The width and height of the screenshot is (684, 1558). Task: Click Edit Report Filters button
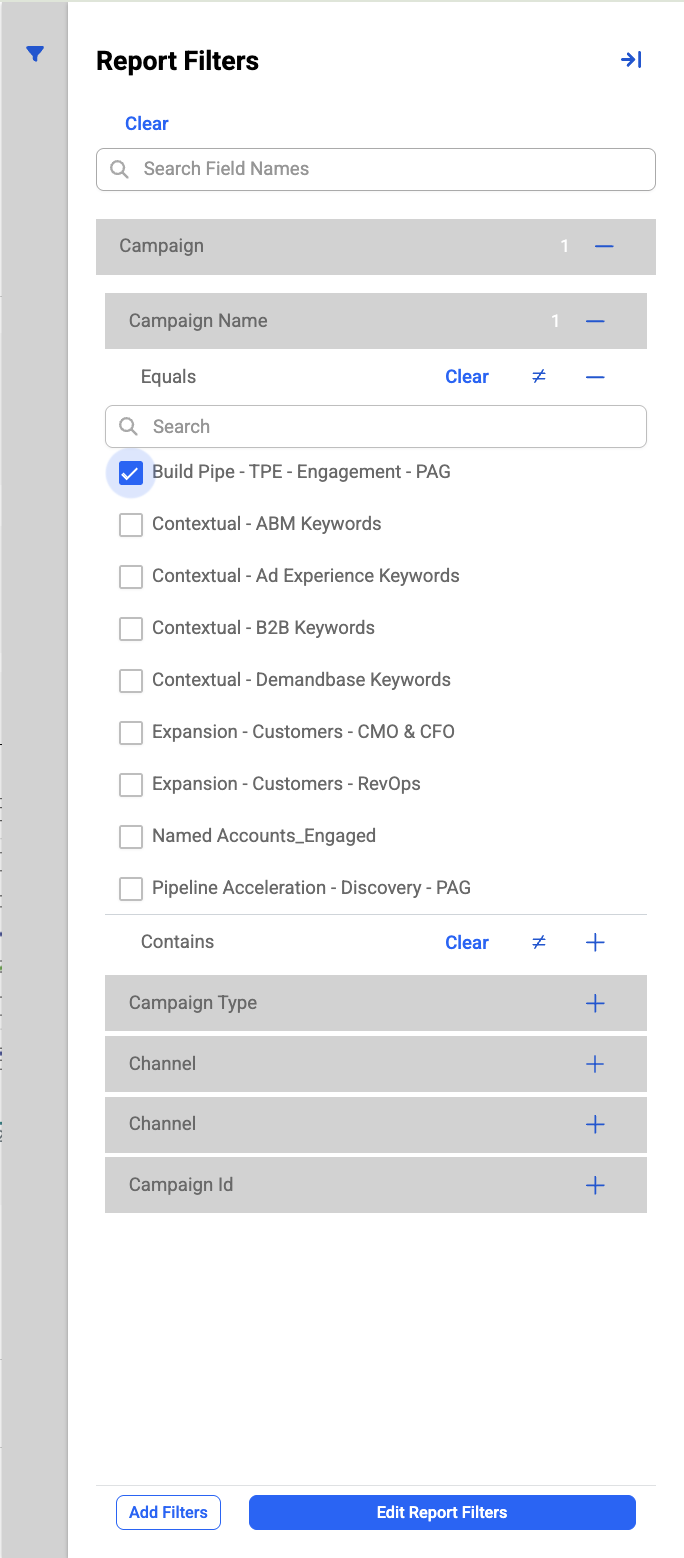442,1512
